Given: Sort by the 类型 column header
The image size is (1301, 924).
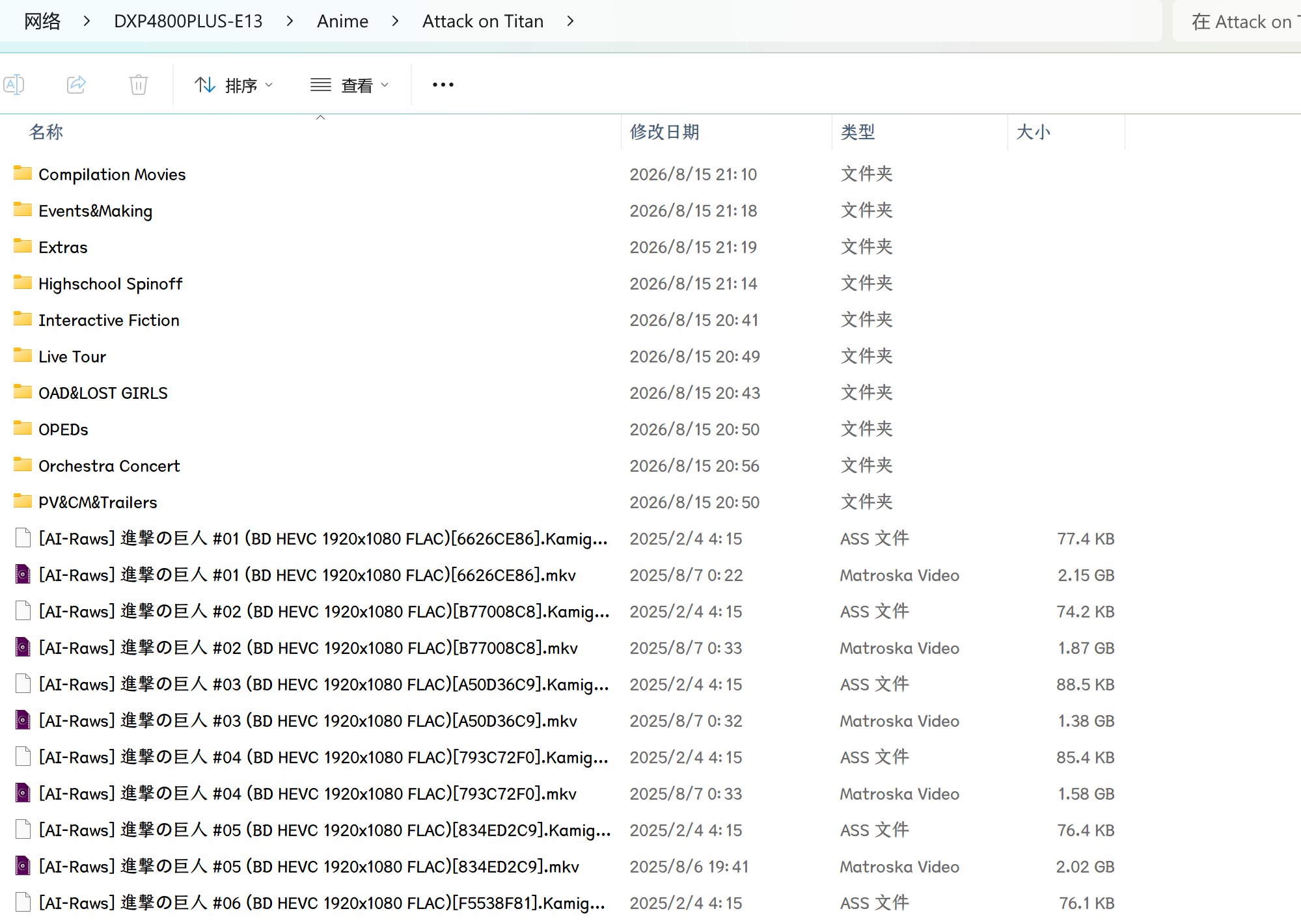Looking at the screenshot, I should [858, 132].
